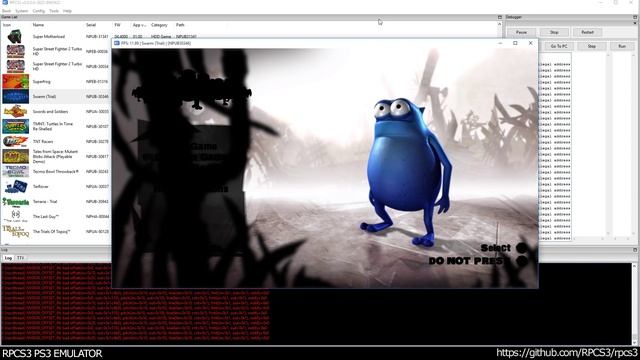This screenshot has height=360, width=640.
Task: Click Super Street Fighter icon for NPUB-30034
Action: point(15,66)
